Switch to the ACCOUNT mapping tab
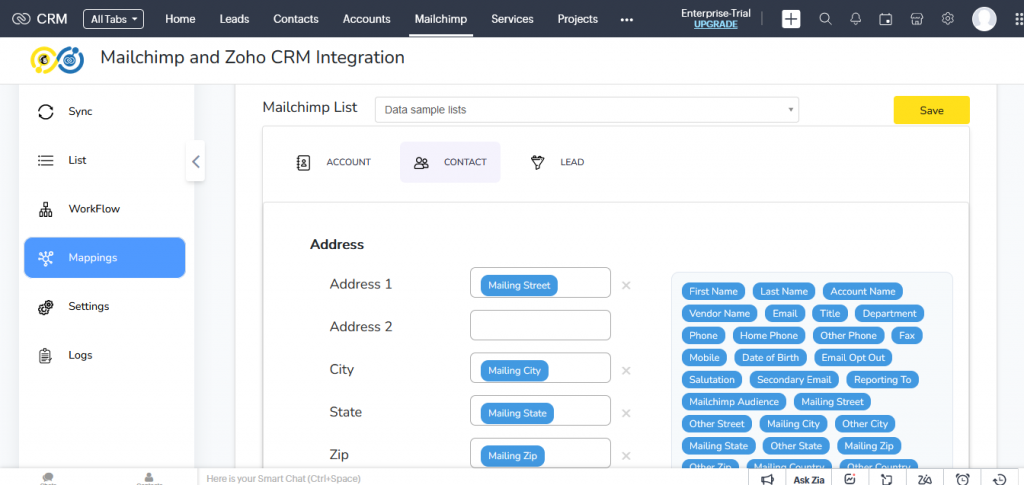1024x485 pixels. click(333, 162)
